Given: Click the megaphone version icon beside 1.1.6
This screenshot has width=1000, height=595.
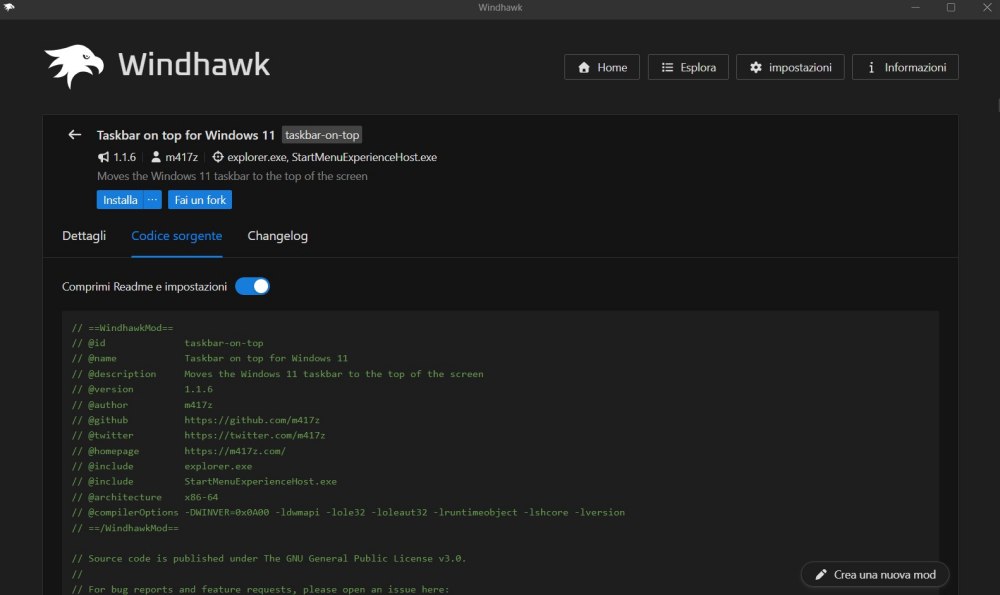Looking at the screenshot, I should tap(103, 157).
